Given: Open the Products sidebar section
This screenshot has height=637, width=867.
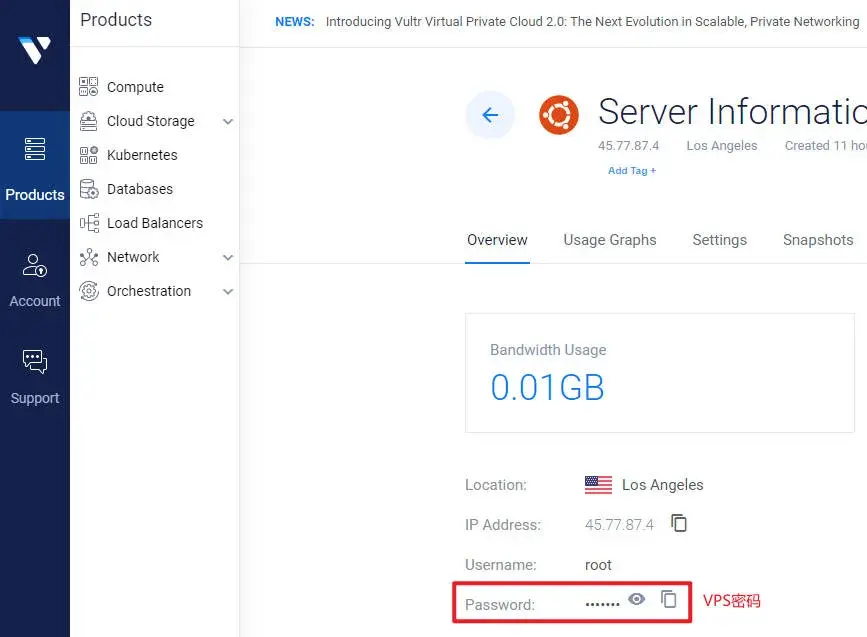Looking at the screenshot, I should coord(35,166).
